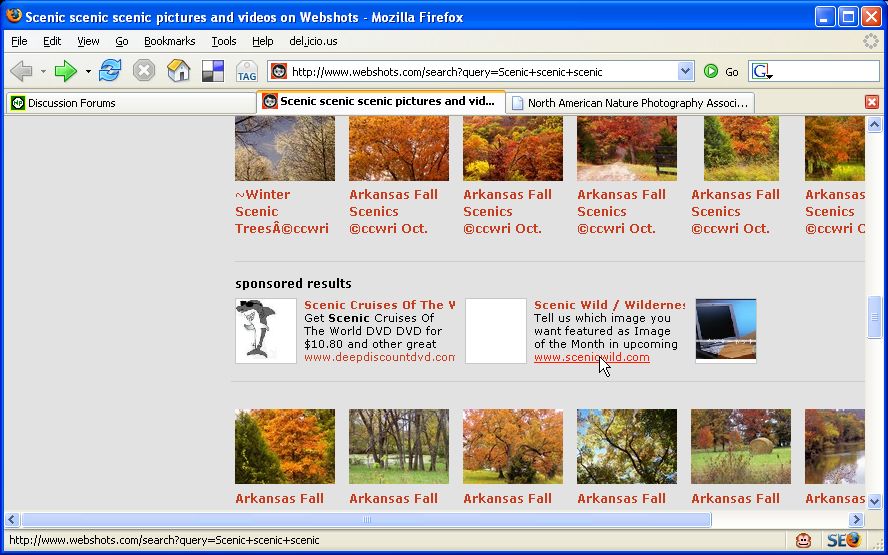Open the View menu

coord(88,41)
